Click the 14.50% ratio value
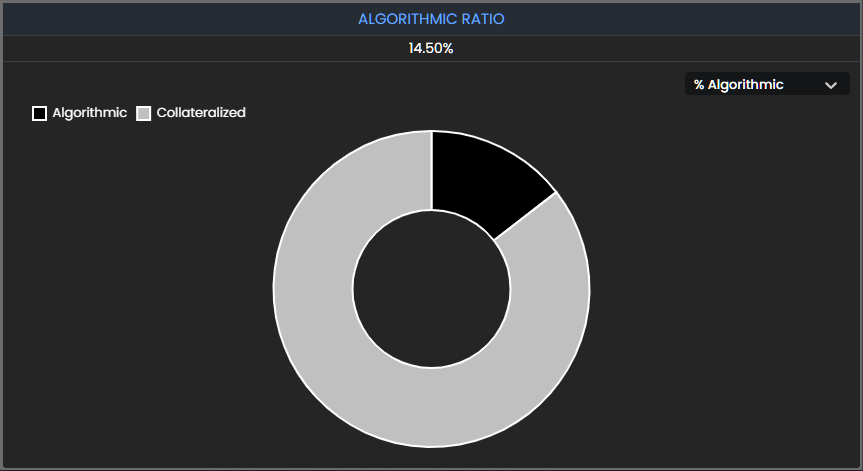The image size is (863, 471). point(431,48)
